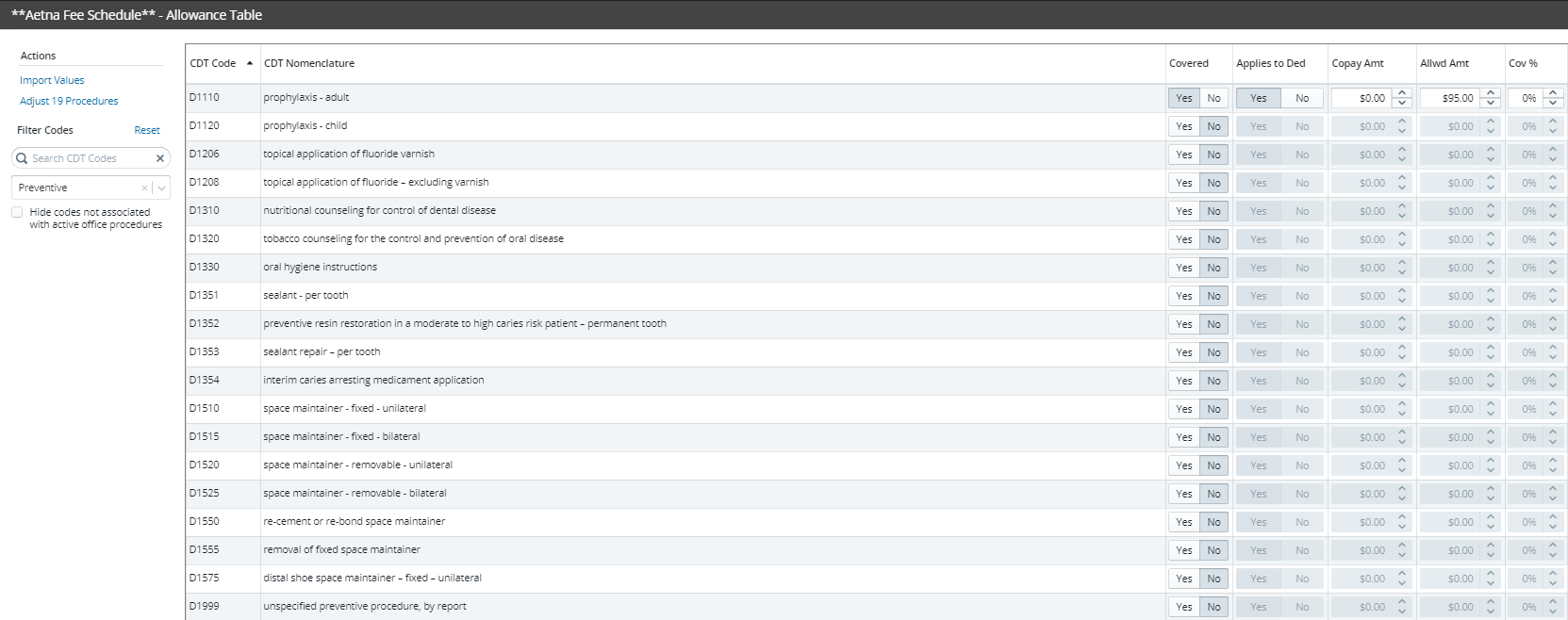Set Covered Yes for tobacco counseling D1320
This screenshot has height=620, width=1568.
pos(1184,239)
